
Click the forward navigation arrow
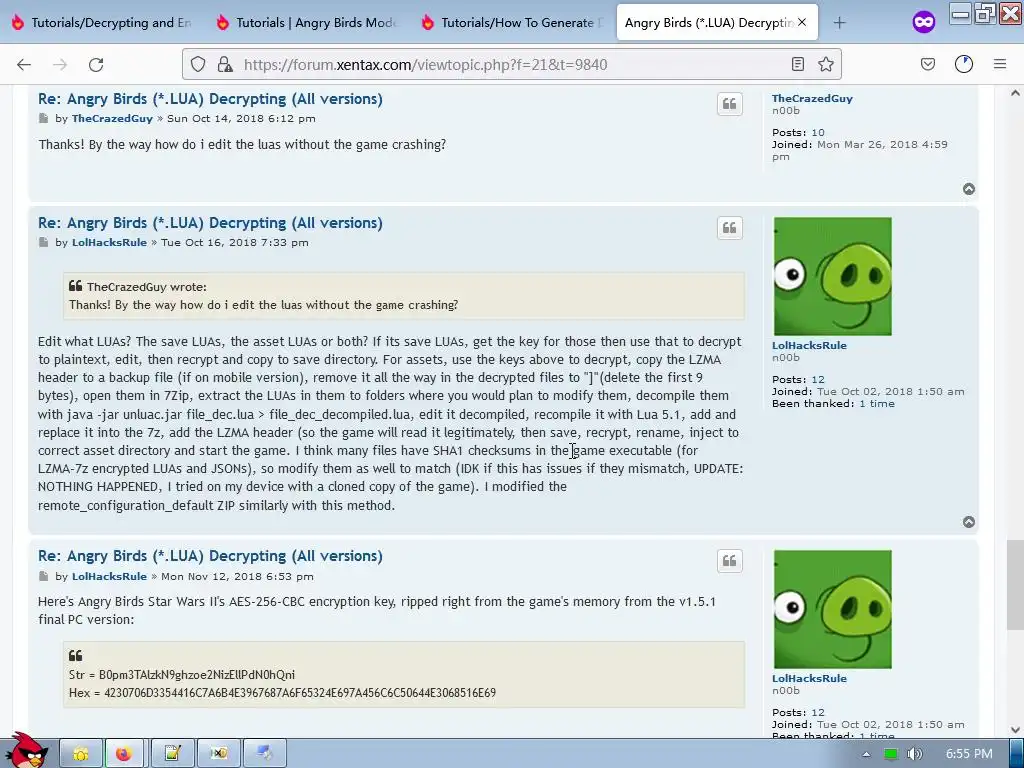(x=60, y=64)
